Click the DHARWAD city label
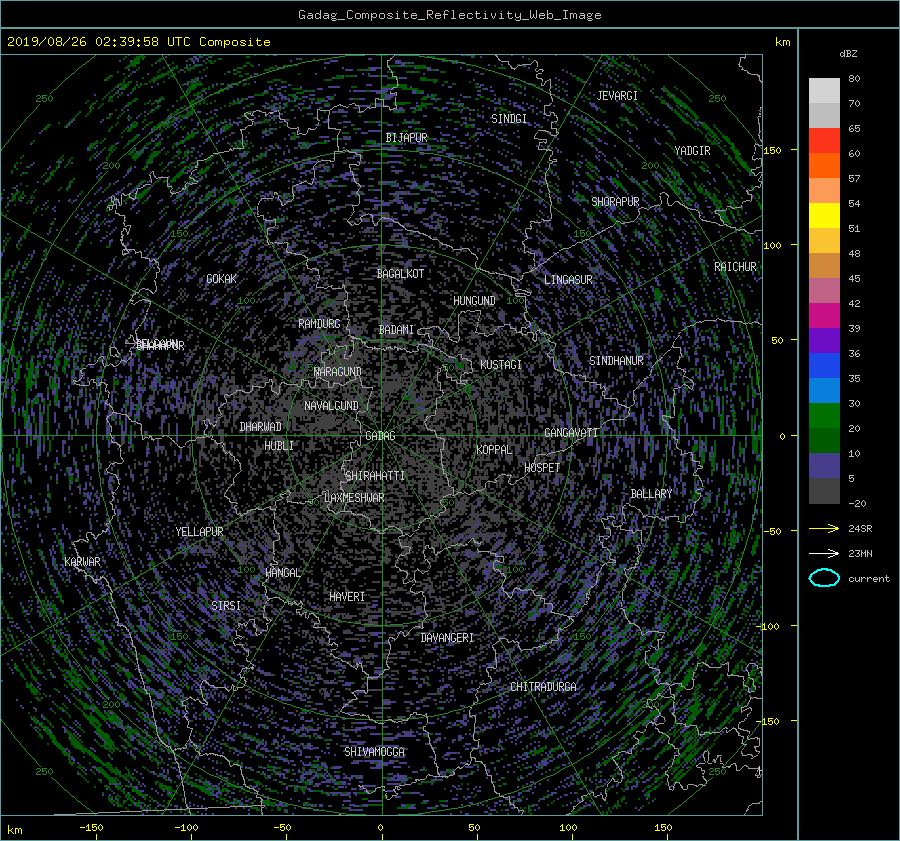Screen dimensions: 900x841 tap(261, 427)
